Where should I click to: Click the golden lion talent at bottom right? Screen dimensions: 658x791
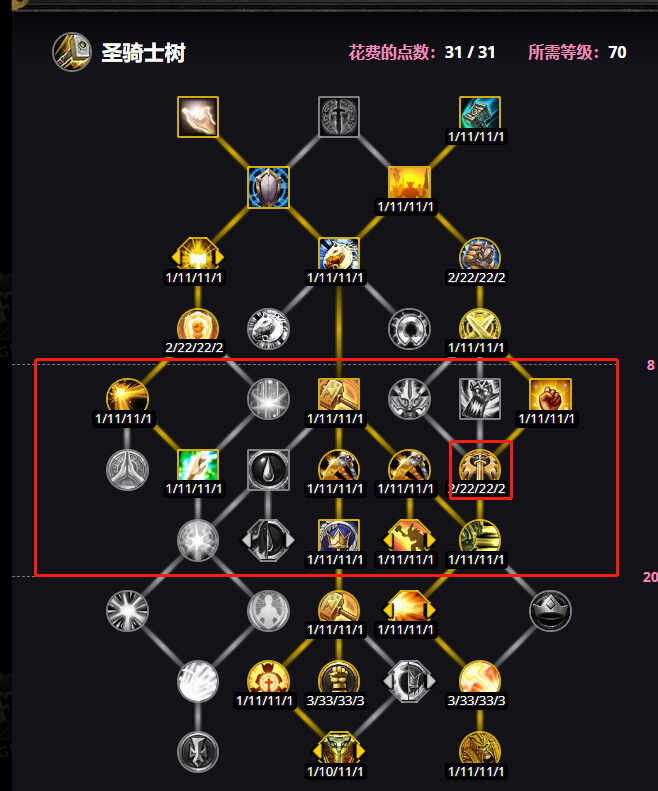pos(480,749)
